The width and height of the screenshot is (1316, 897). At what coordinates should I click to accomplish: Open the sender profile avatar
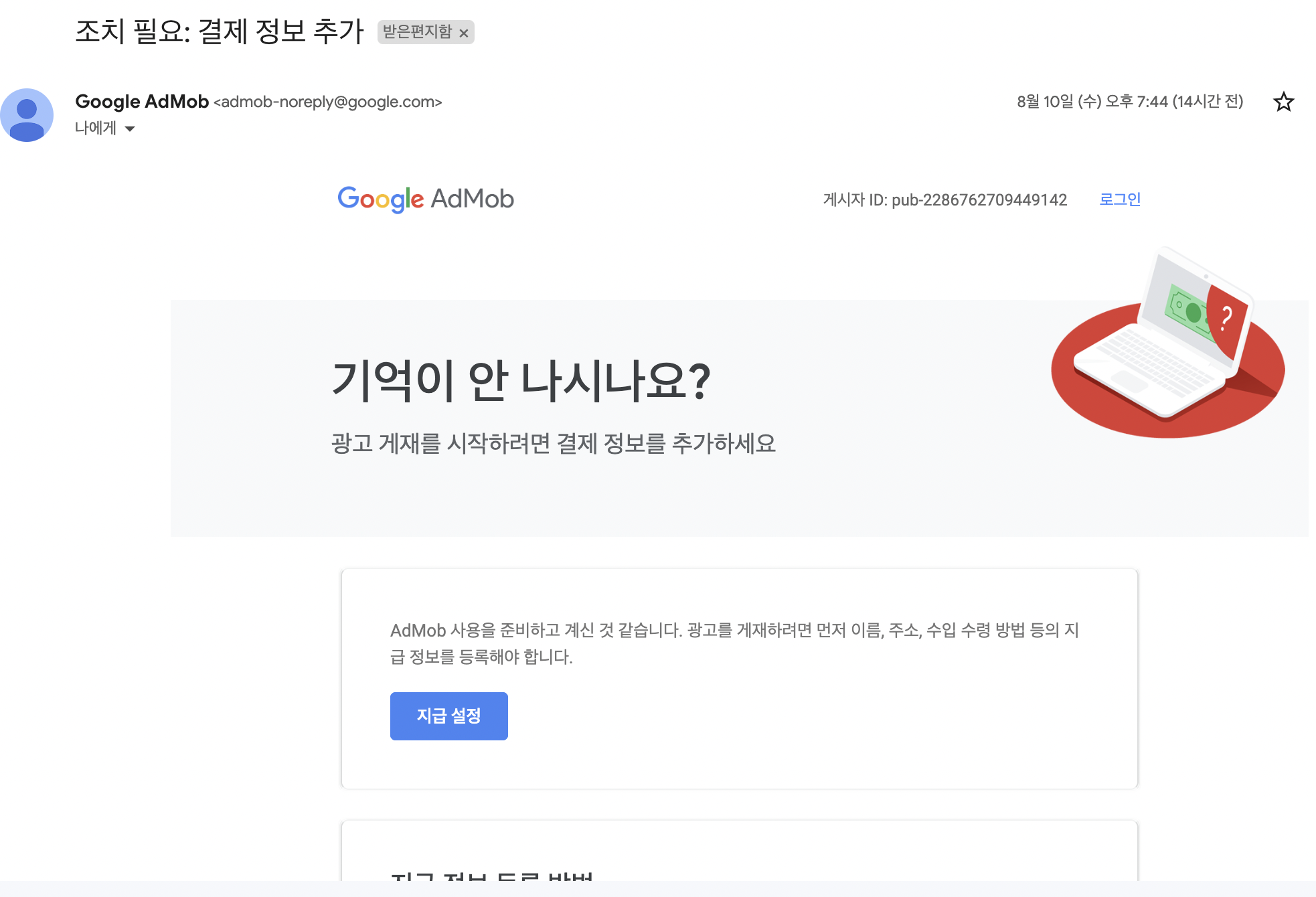27,115
